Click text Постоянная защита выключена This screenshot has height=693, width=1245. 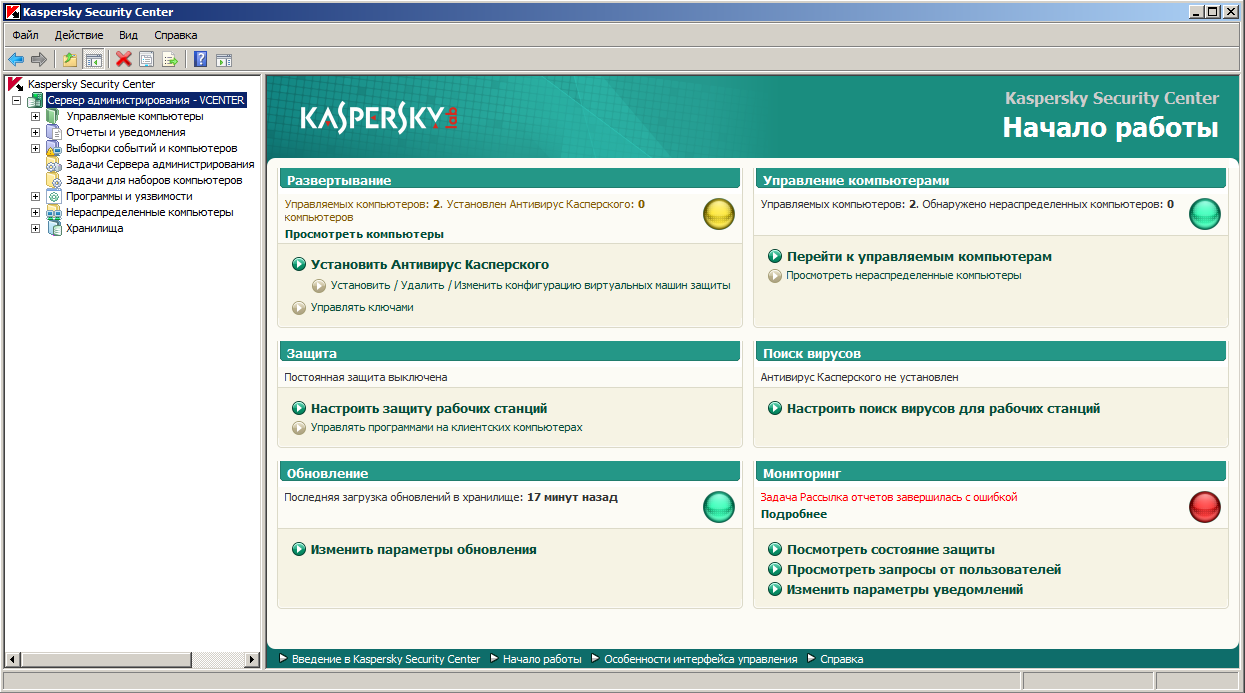(366, 377)
